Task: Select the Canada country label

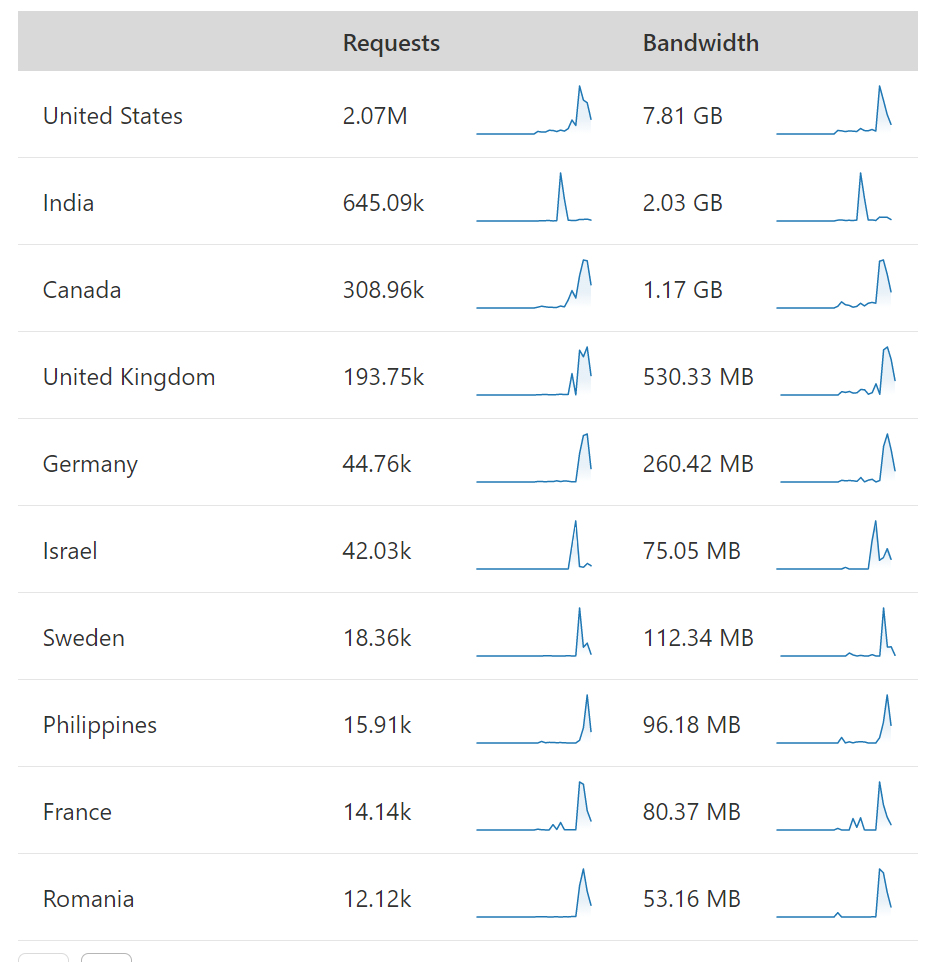Action: (x=82, y=290)
